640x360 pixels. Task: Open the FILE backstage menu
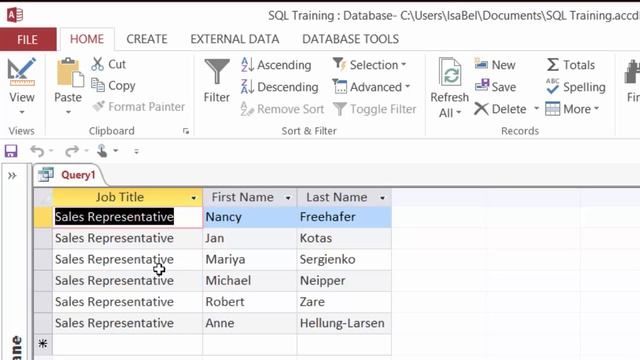28,40
